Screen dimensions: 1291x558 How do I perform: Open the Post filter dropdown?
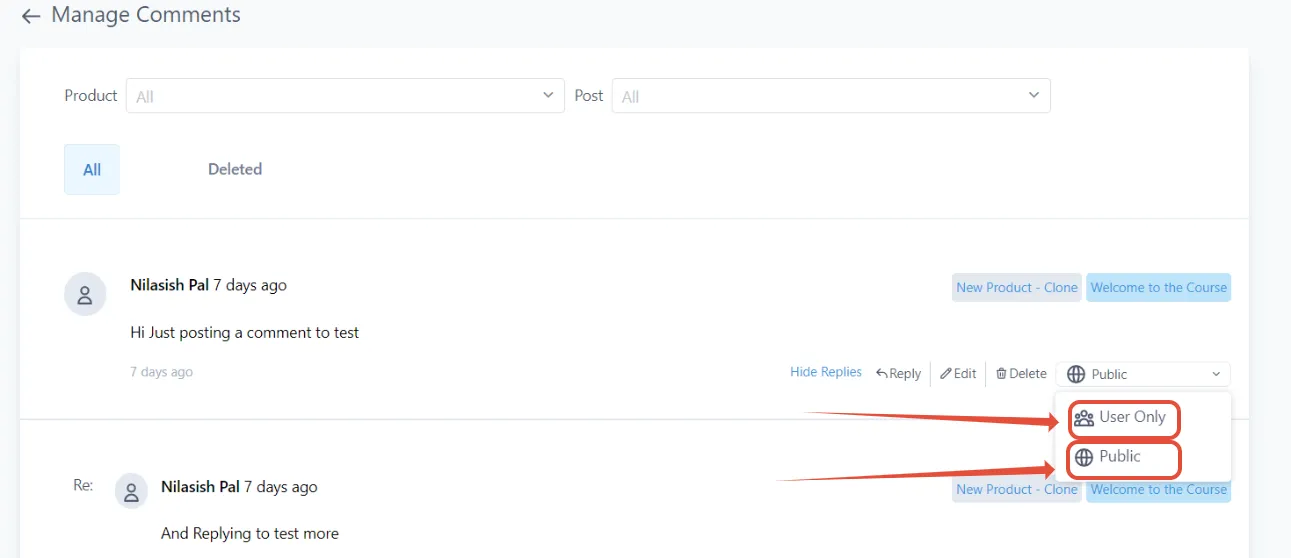tap(831, 96)
